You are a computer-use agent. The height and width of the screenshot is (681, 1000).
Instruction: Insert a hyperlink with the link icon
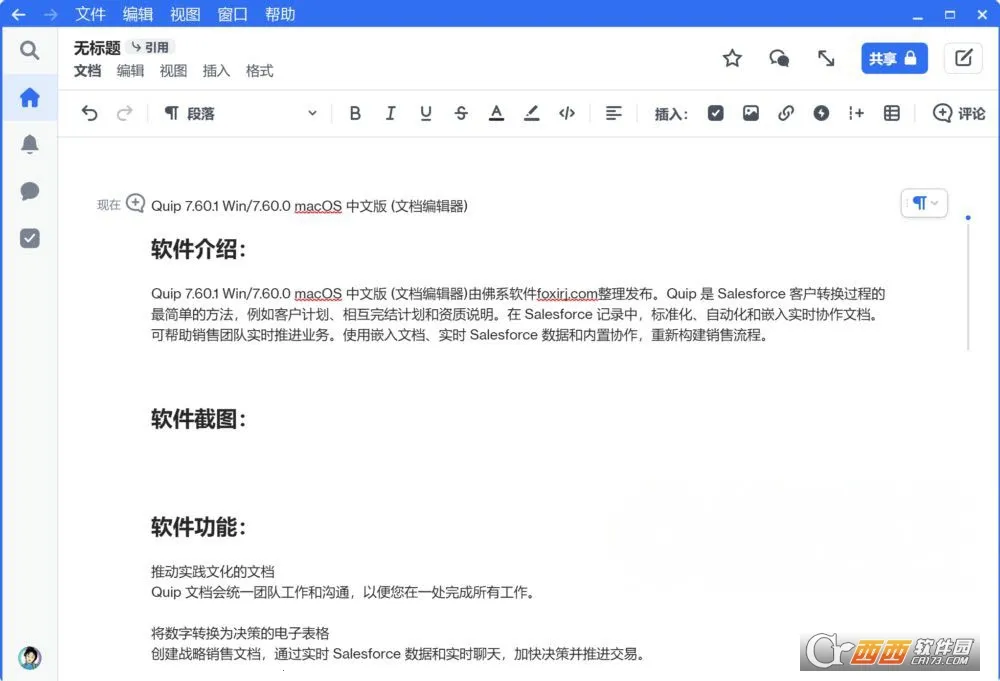coord(786,113)
